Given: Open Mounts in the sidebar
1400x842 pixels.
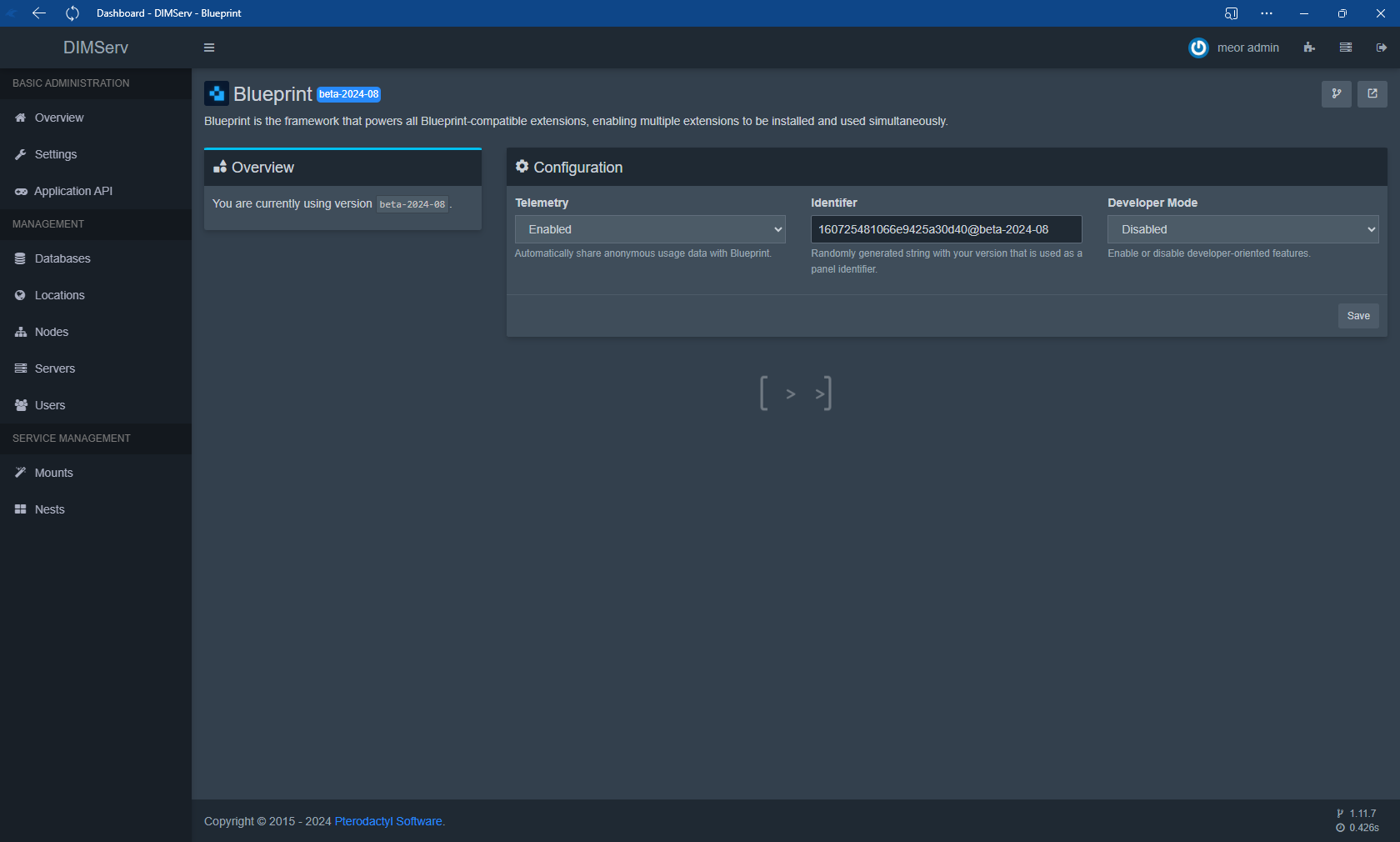Looking at the screenshot, I should [x=96, y=473].
